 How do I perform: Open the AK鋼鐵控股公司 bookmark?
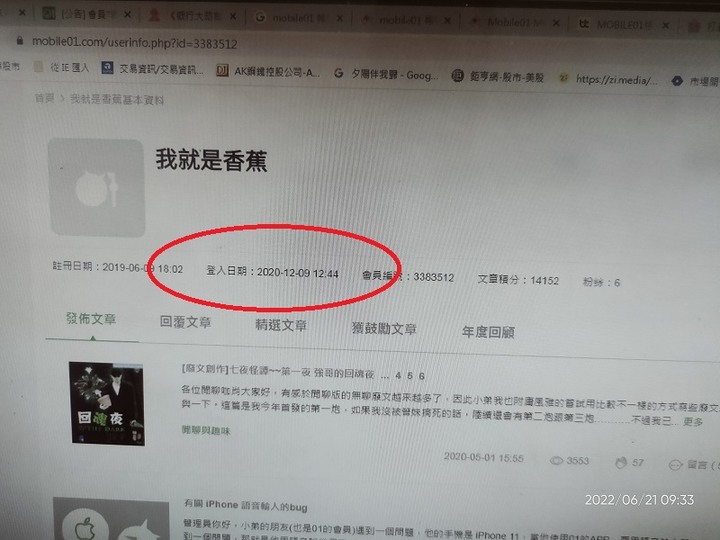point(268,71)
